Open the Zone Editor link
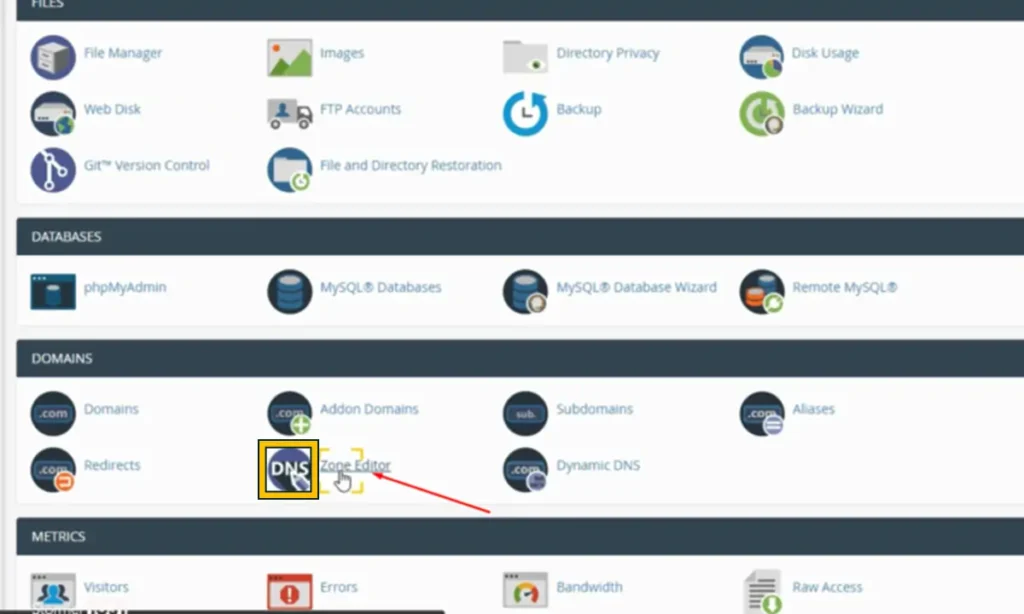The height and width of the screenshot is (614, 1024). click(355, 465)
